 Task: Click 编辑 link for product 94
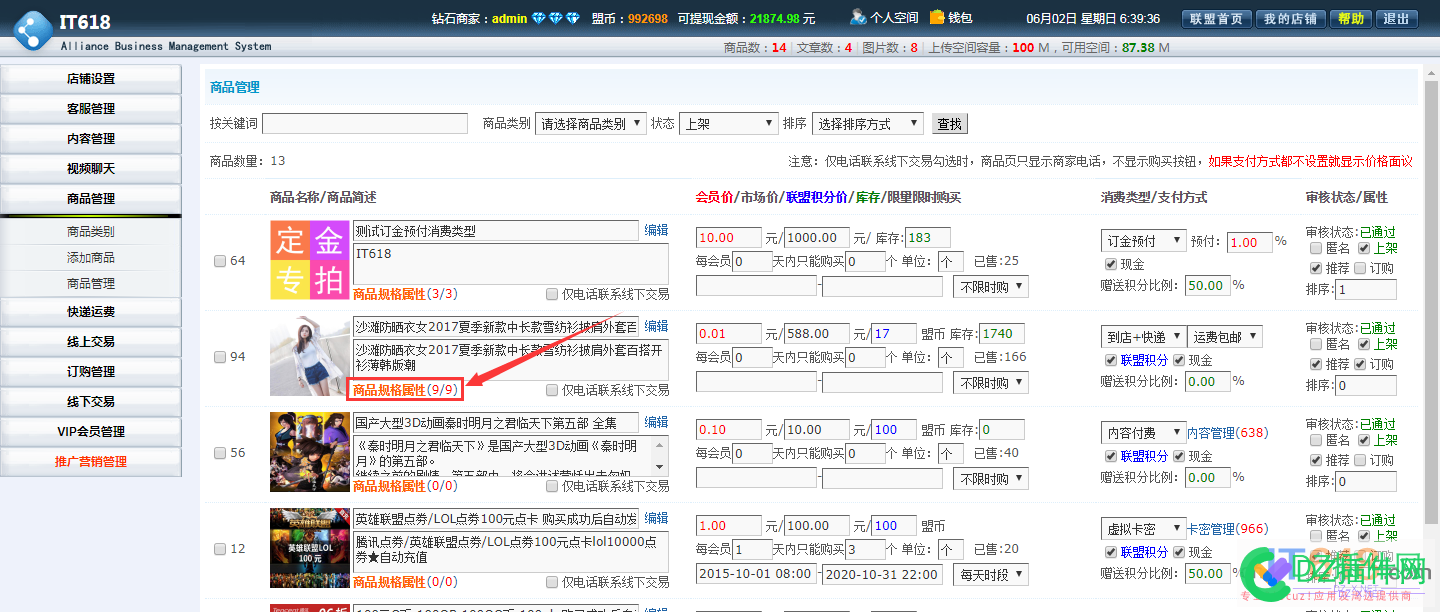point(656,326)
